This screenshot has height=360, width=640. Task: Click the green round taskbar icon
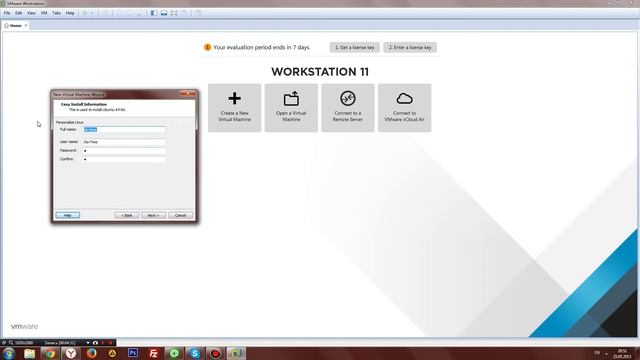[174, 353]
